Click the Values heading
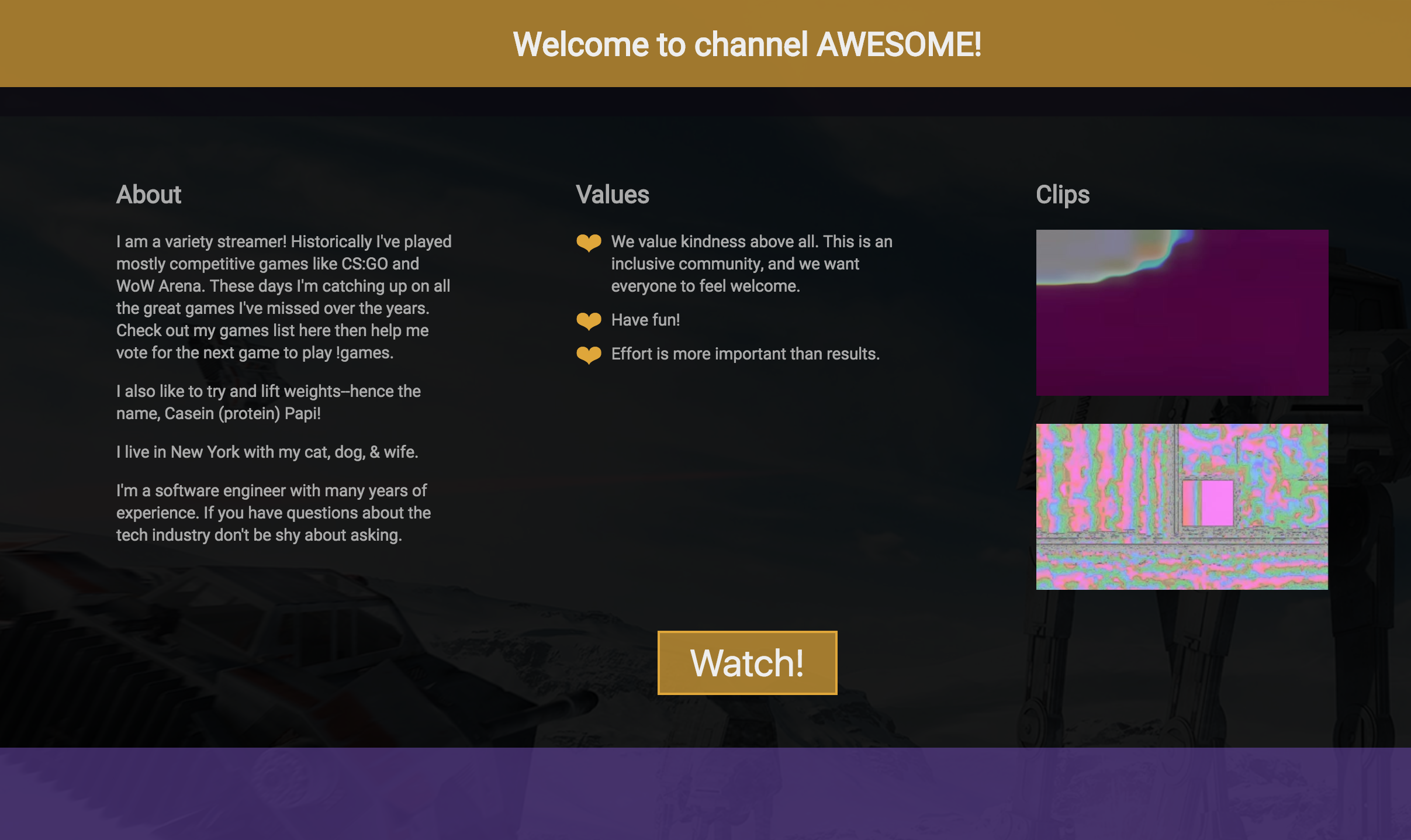This screenshot has width=1411, height=840. click(x=612, y=195)
